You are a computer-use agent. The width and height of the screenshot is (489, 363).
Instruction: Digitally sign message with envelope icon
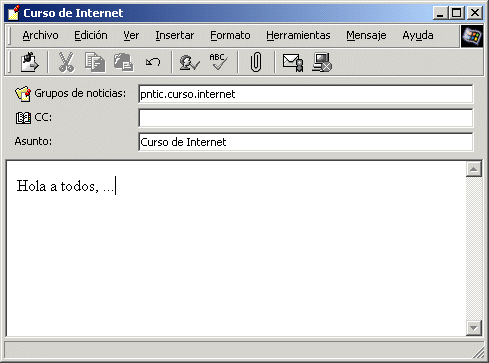click(293, 62)
